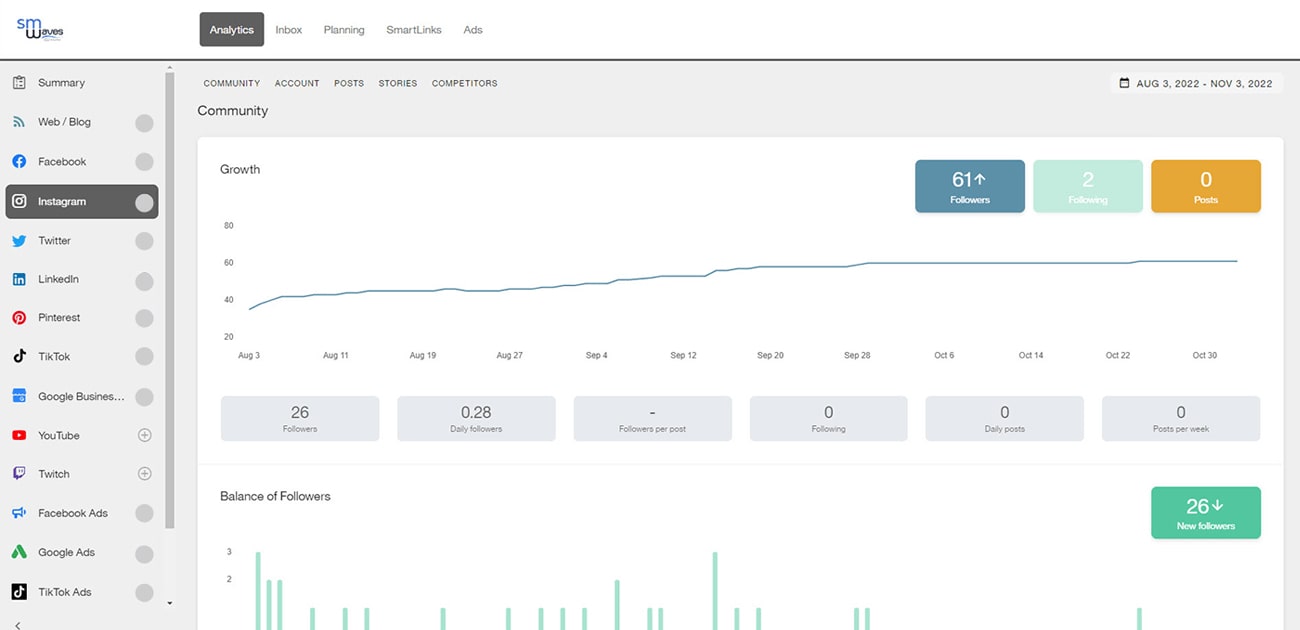Screen dimensions: 1300x630
Task: Toggle the gray circle beside Web / Blog
Action: coord(144,123)
